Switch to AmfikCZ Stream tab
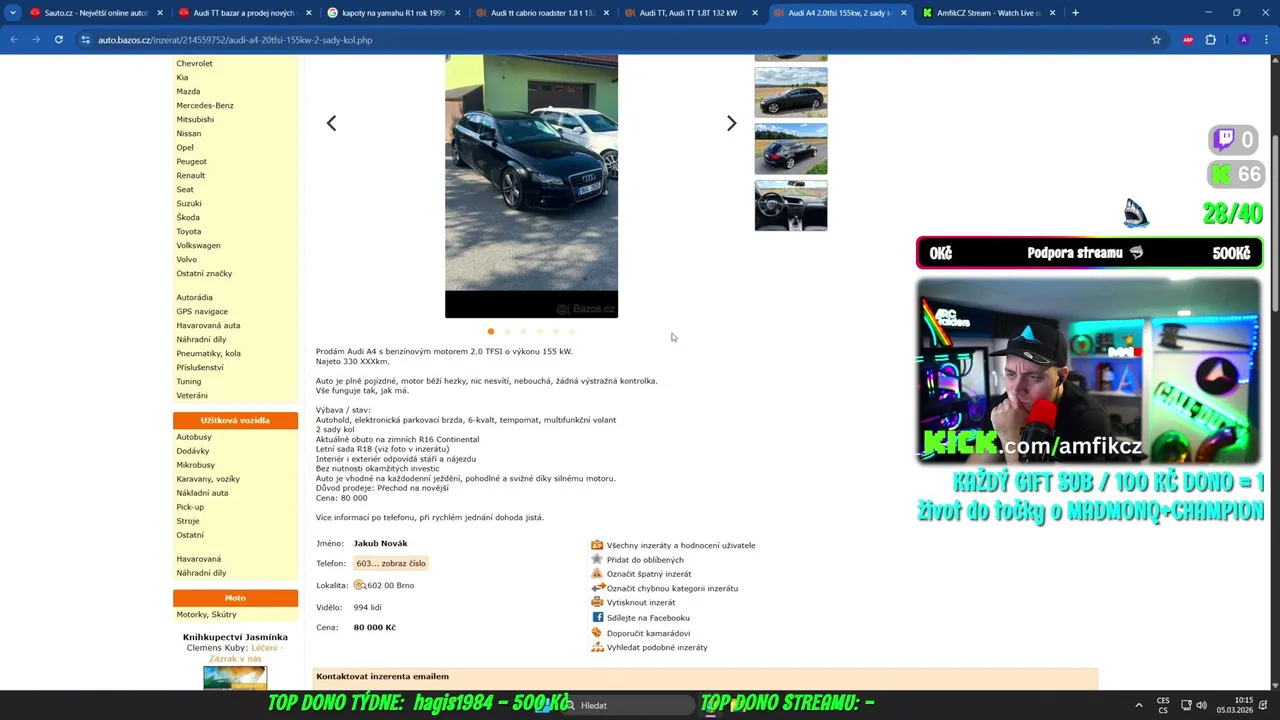 988,13
